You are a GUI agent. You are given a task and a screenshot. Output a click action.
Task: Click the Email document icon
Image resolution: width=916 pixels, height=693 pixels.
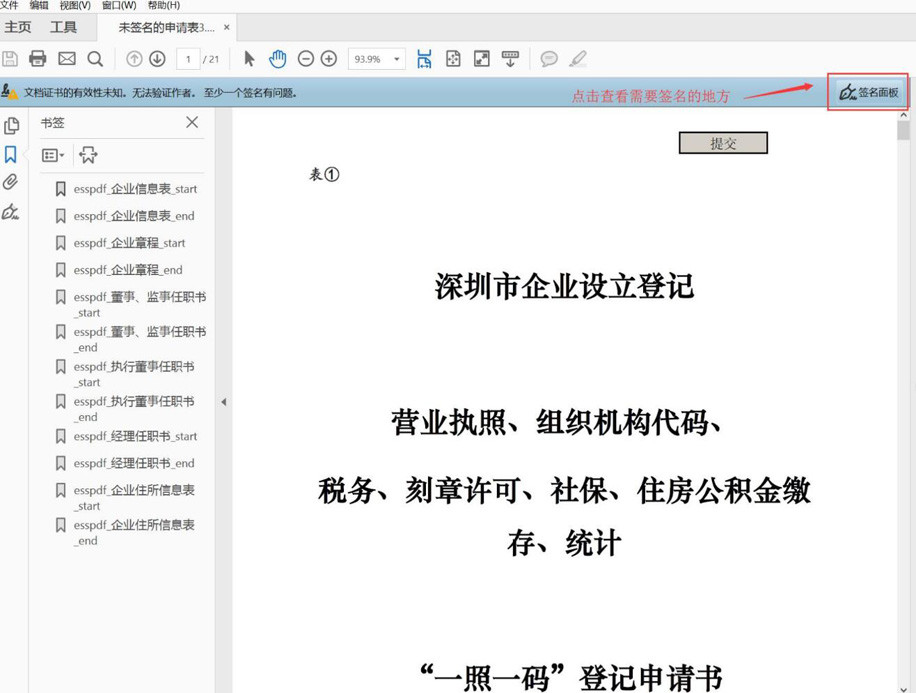66,59
